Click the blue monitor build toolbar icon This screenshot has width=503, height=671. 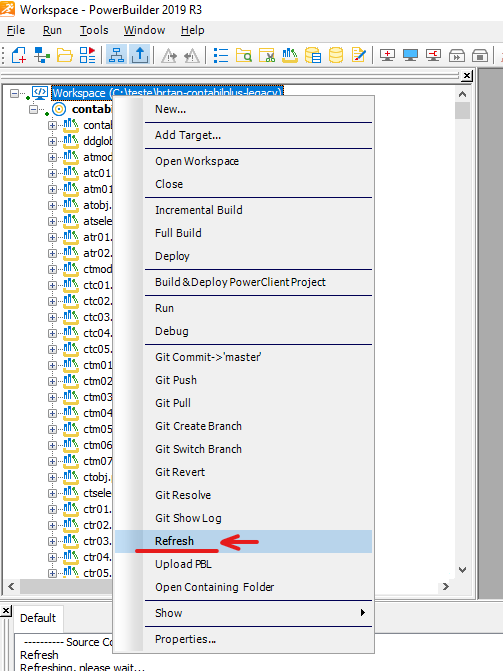411,55
